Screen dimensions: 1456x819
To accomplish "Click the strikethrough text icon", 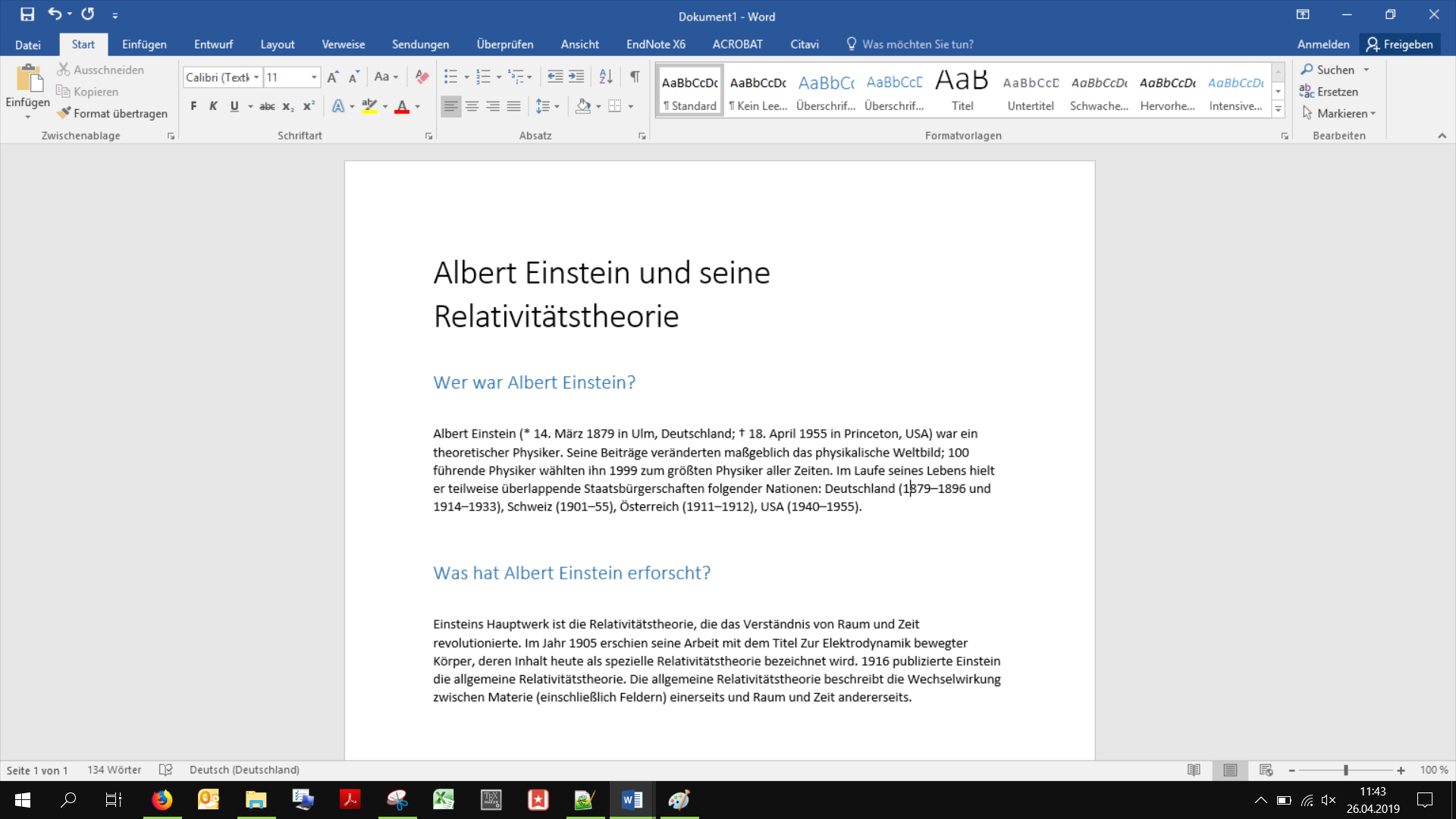I will pos(267,106).
